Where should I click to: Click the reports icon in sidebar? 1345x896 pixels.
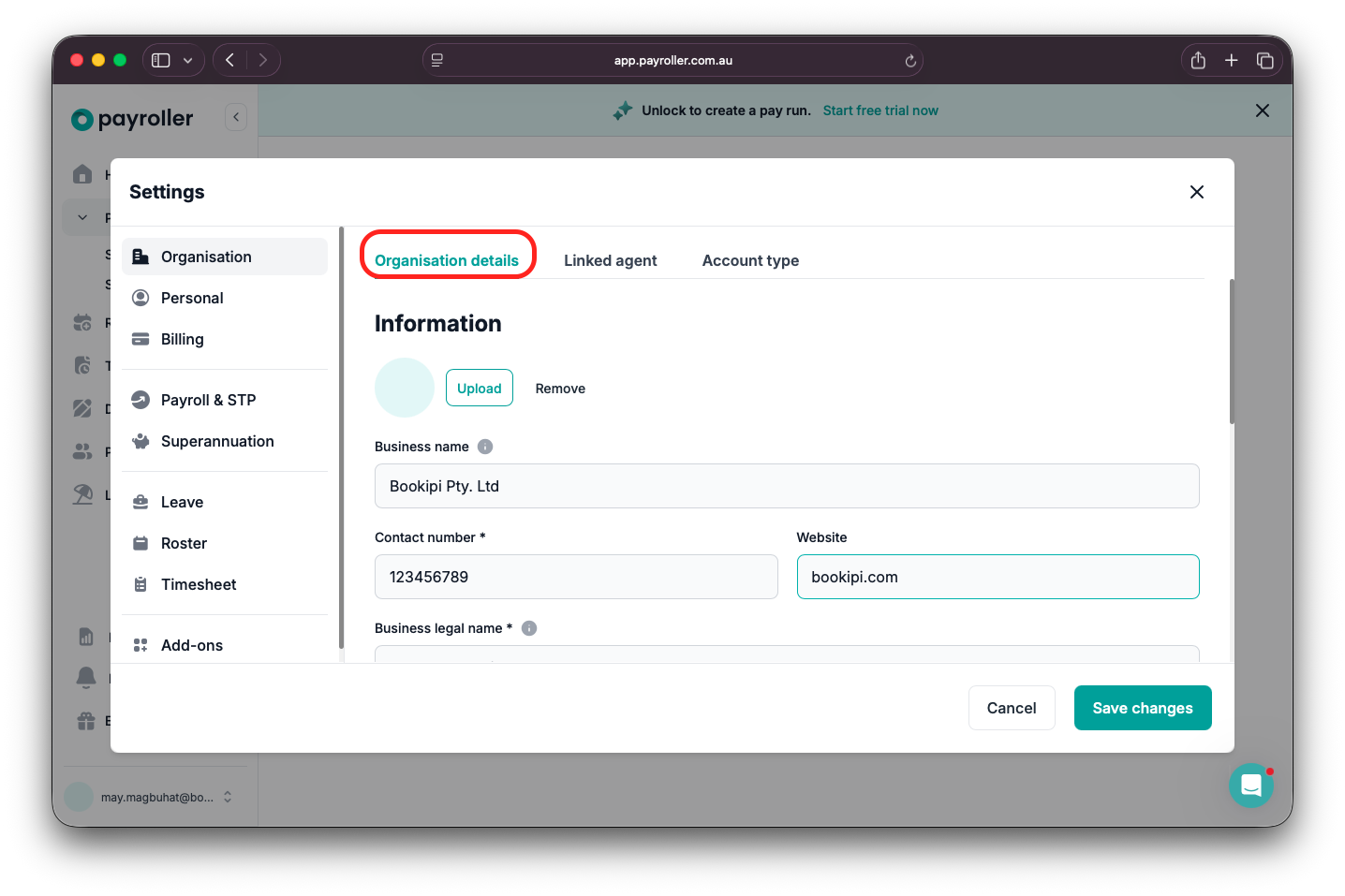pyautogui.click(x=86, y=637)
